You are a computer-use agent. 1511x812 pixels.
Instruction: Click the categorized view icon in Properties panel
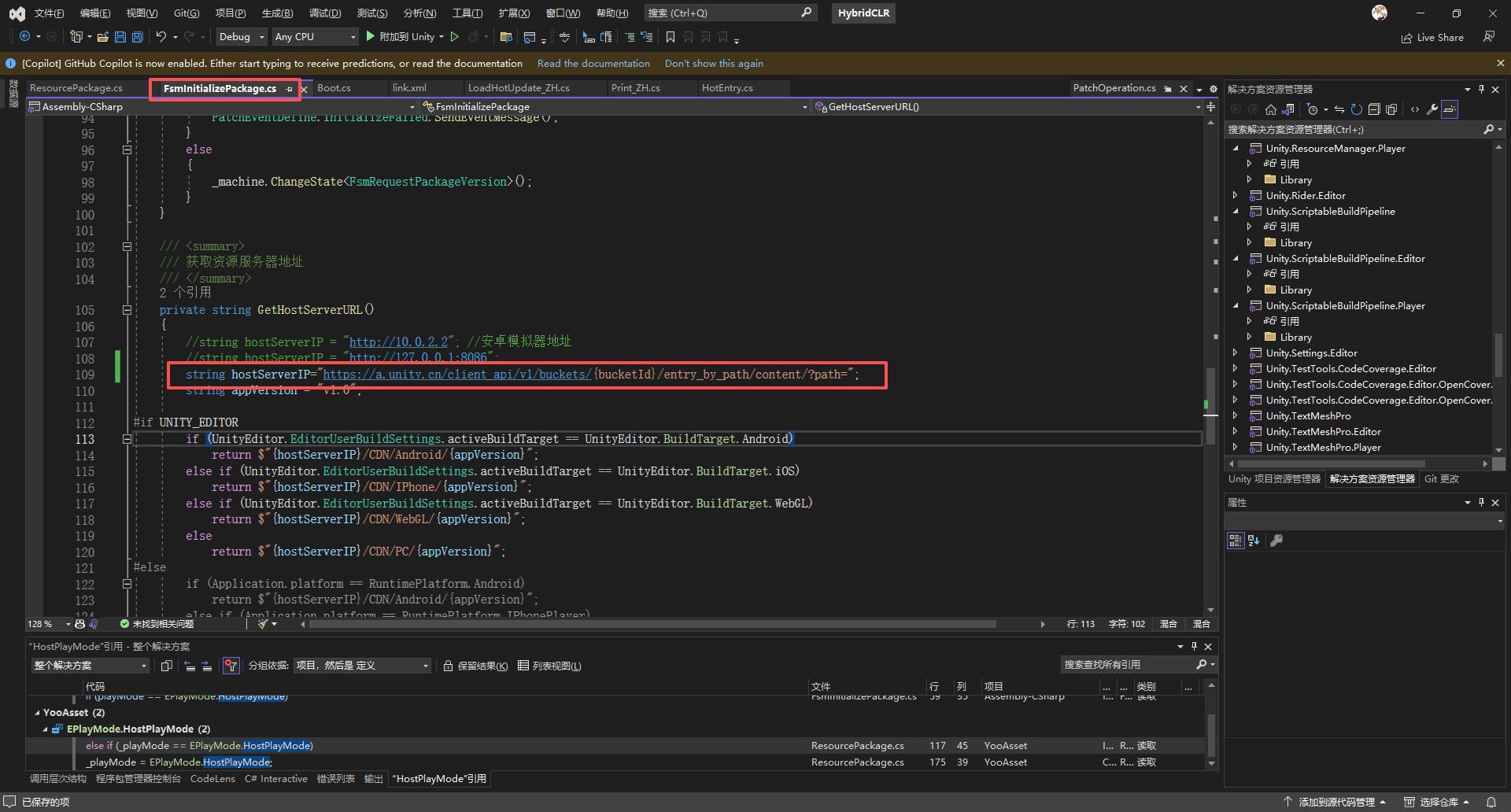[1236, 541]
